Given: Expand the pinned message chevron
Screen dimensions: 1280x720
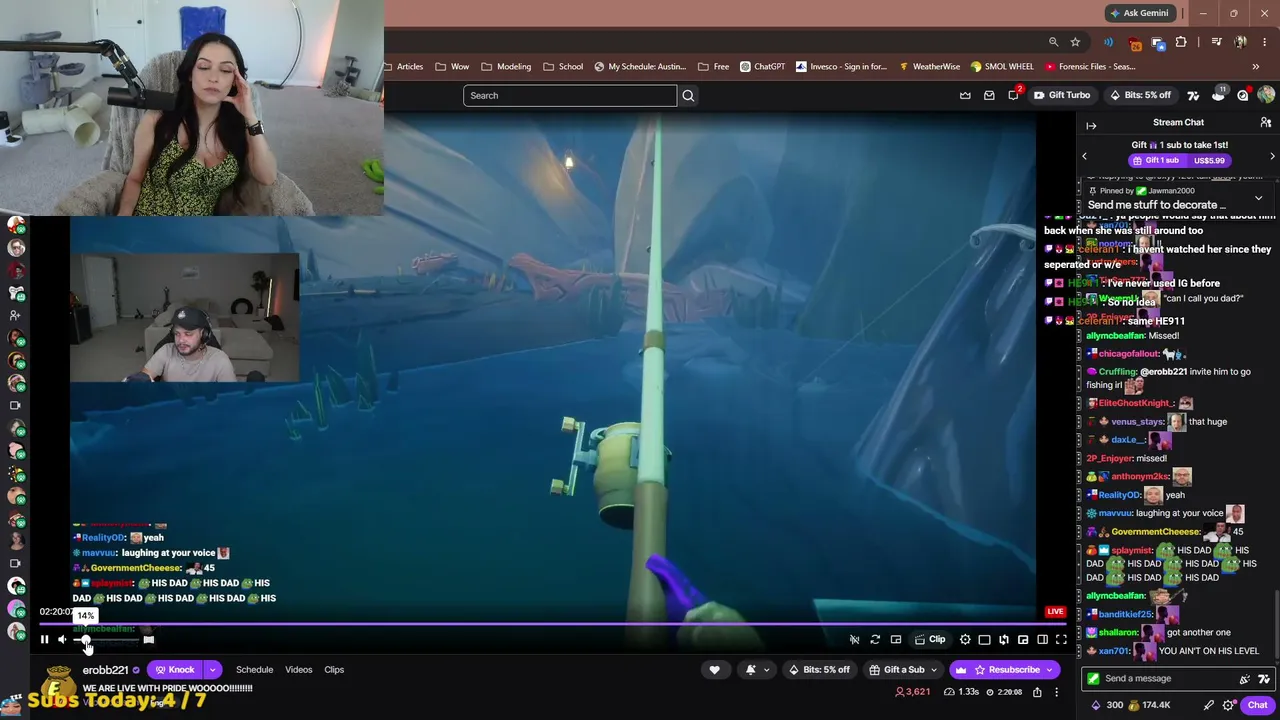Looking at the screenshot, I should [1258, 198].
